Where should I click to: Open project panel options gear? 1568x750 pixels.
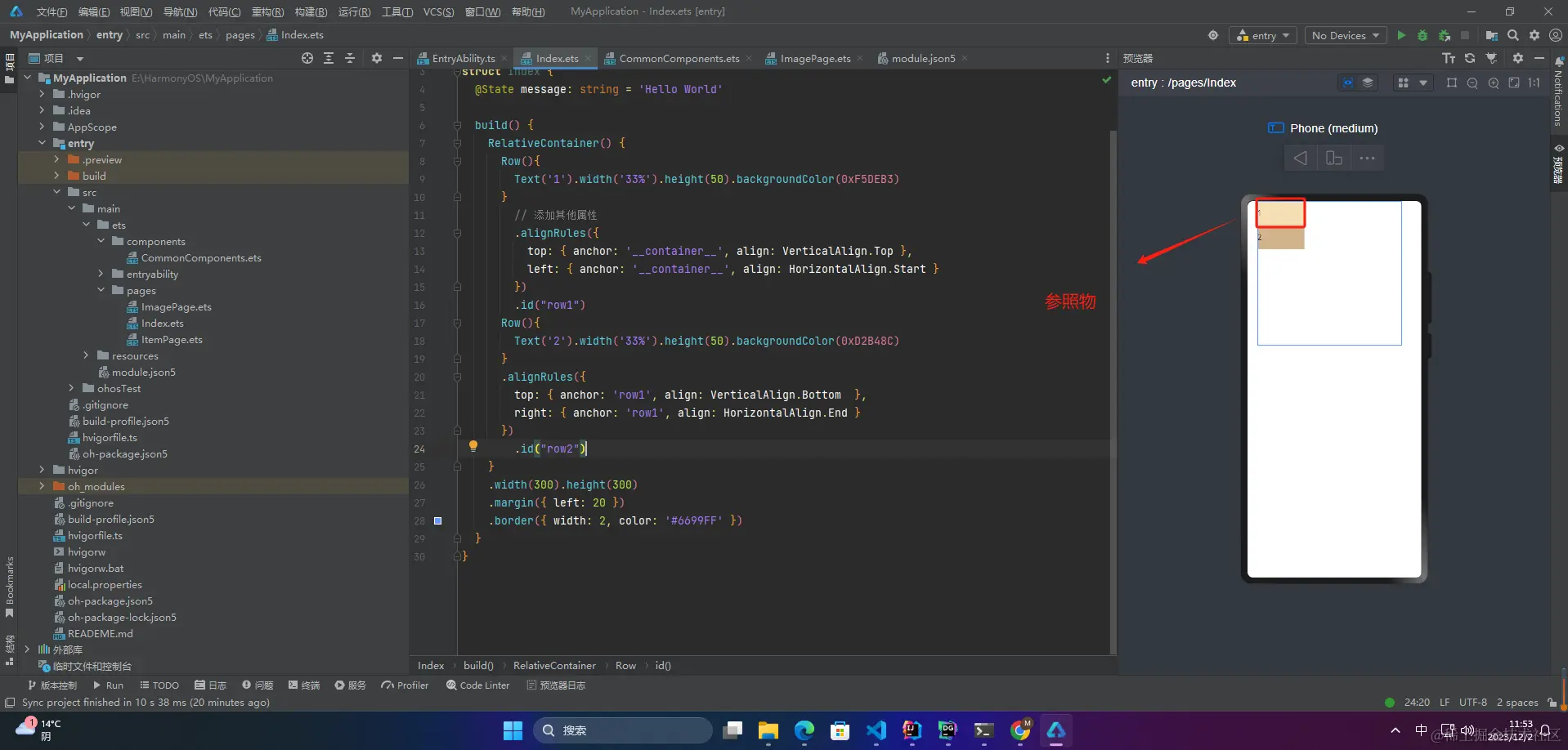pyautogui.click(x=377, y=58)
